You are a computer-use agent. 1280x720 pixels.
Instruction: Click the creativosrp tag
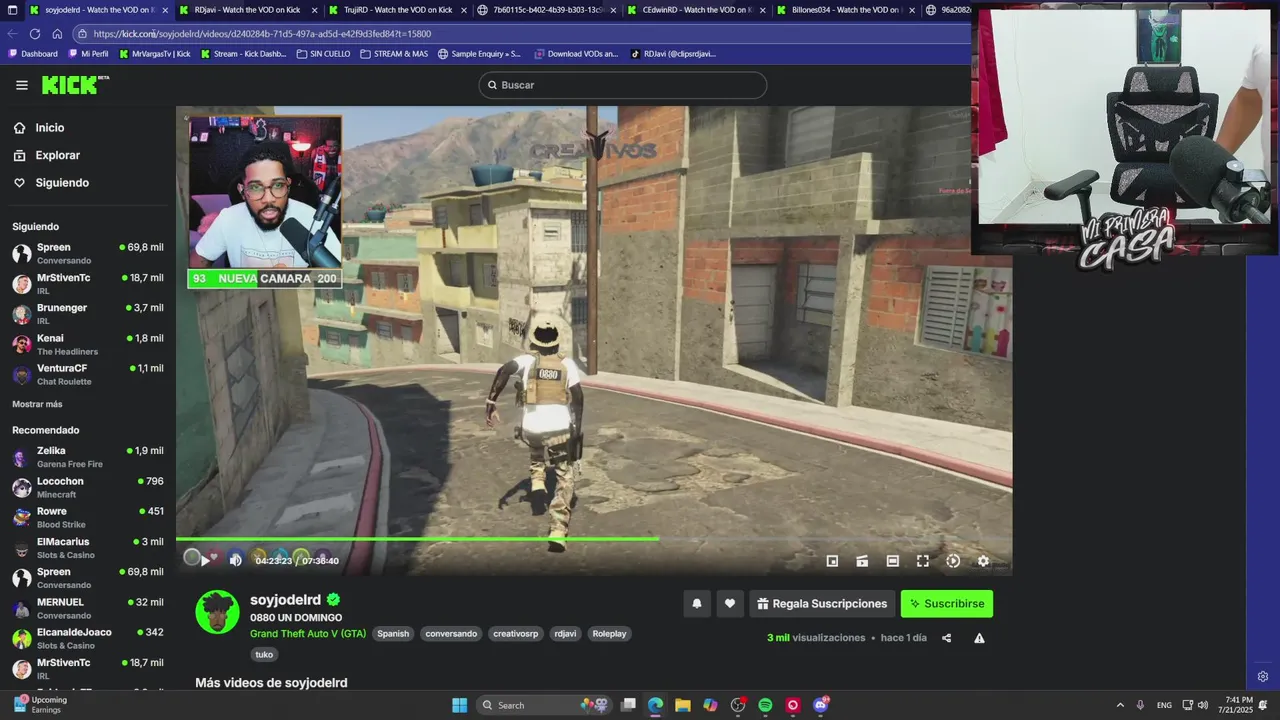pos(515,634)
